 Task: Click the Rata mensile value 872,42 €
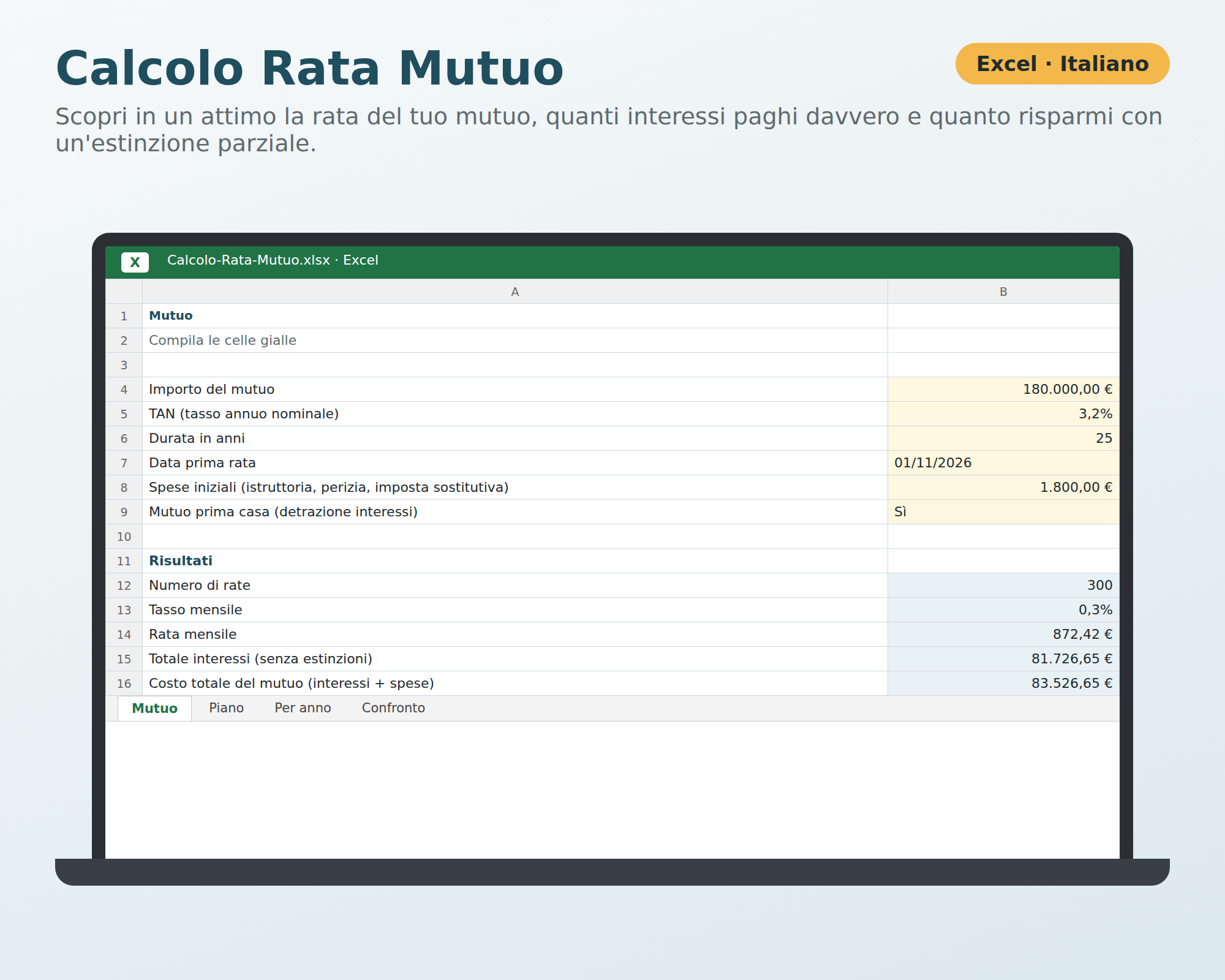coord(1003,635)
